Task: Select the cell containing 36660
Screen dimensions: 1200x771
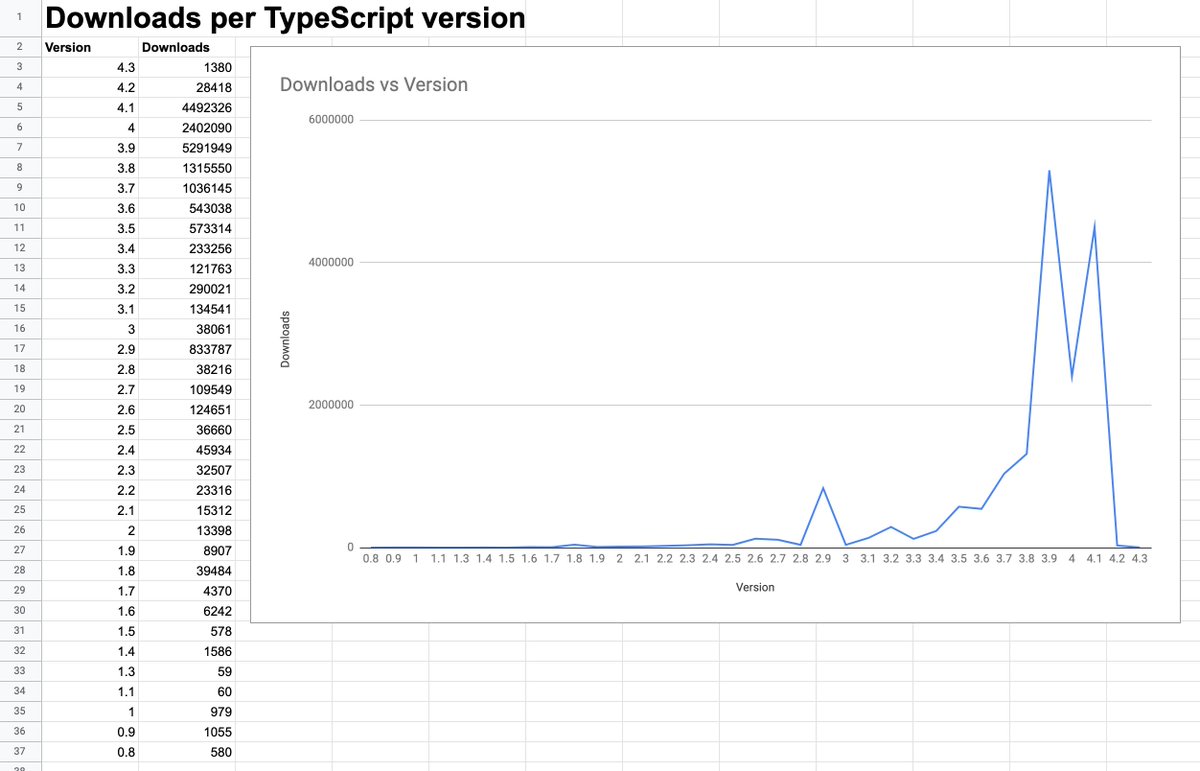Action: click(187, 429)
